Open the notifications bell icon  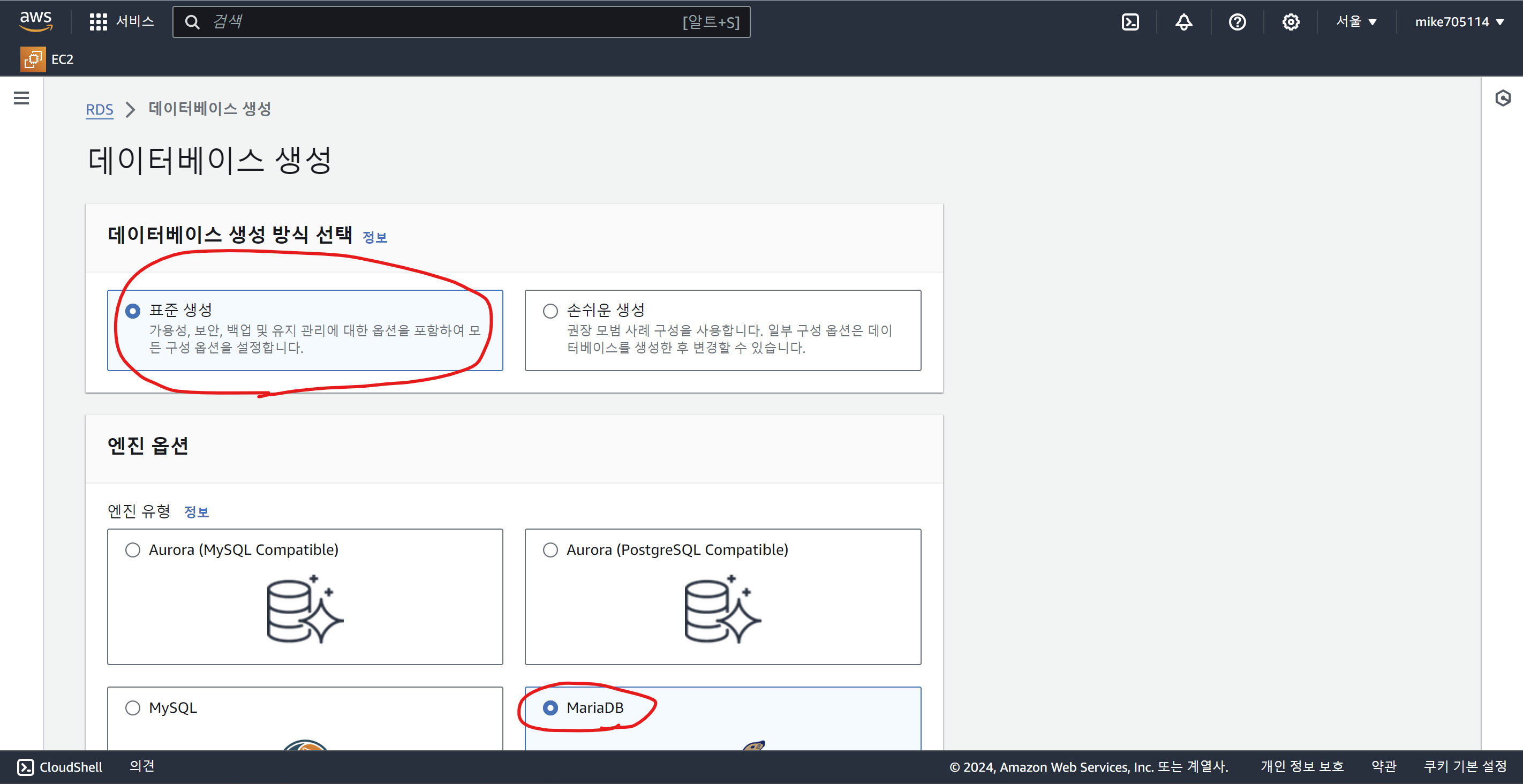click(1183, 22)
